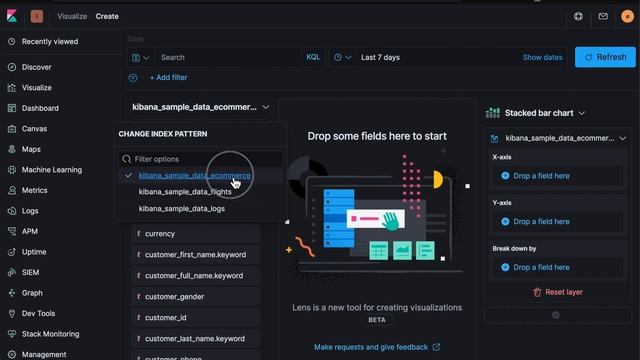Select the currency field

[196, 234]
